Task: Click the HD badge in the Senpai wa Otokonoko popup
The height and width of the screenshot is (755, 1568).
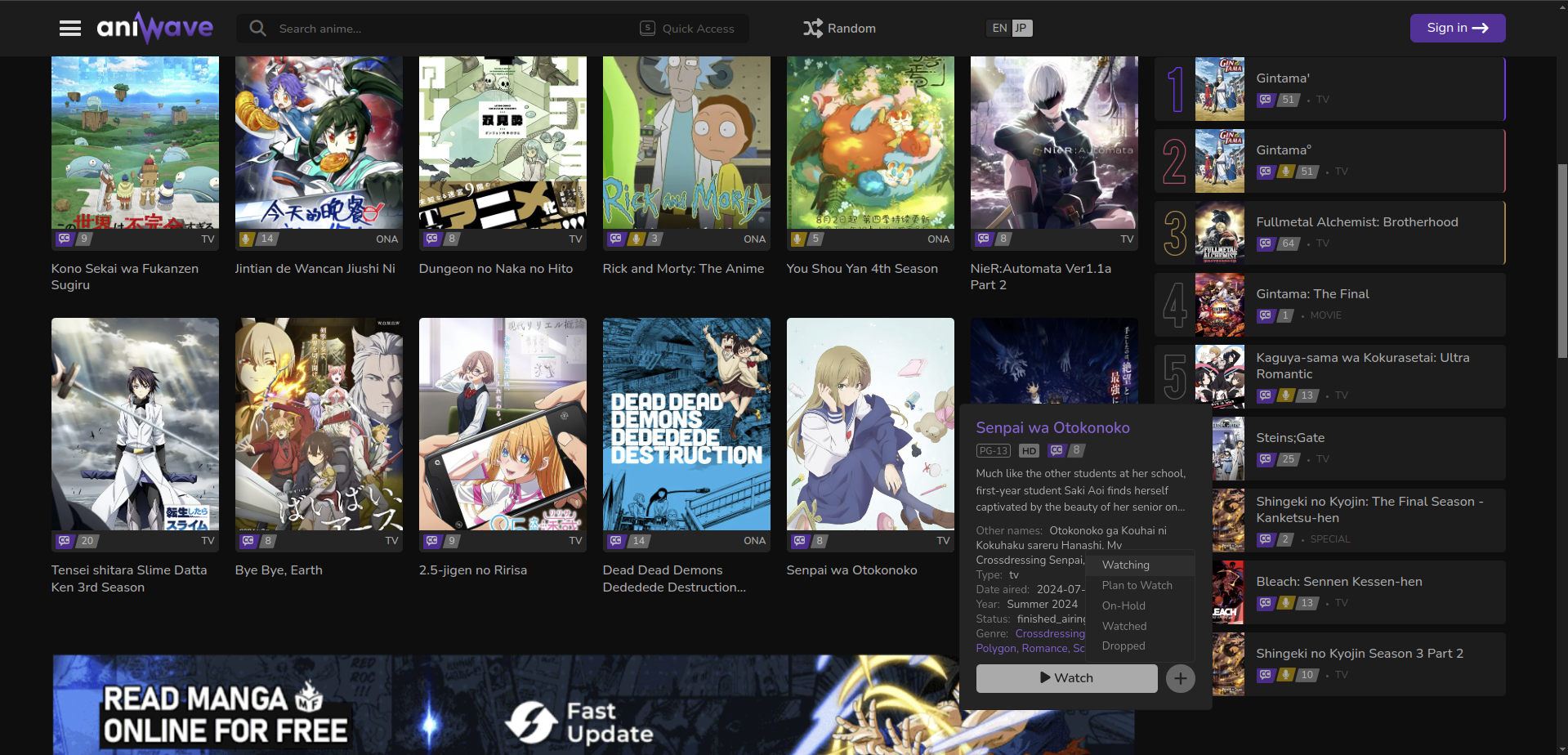Action: click(1030, 451)
